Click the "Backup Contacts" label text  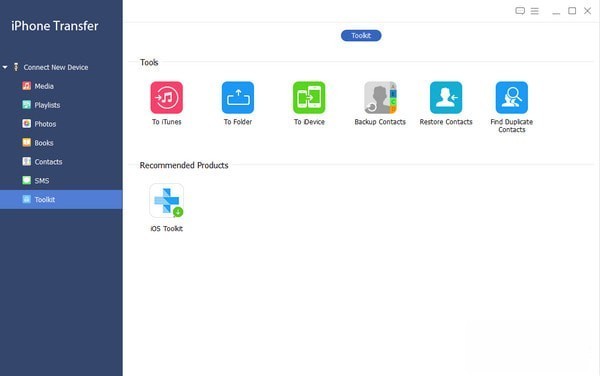point(380,122)
